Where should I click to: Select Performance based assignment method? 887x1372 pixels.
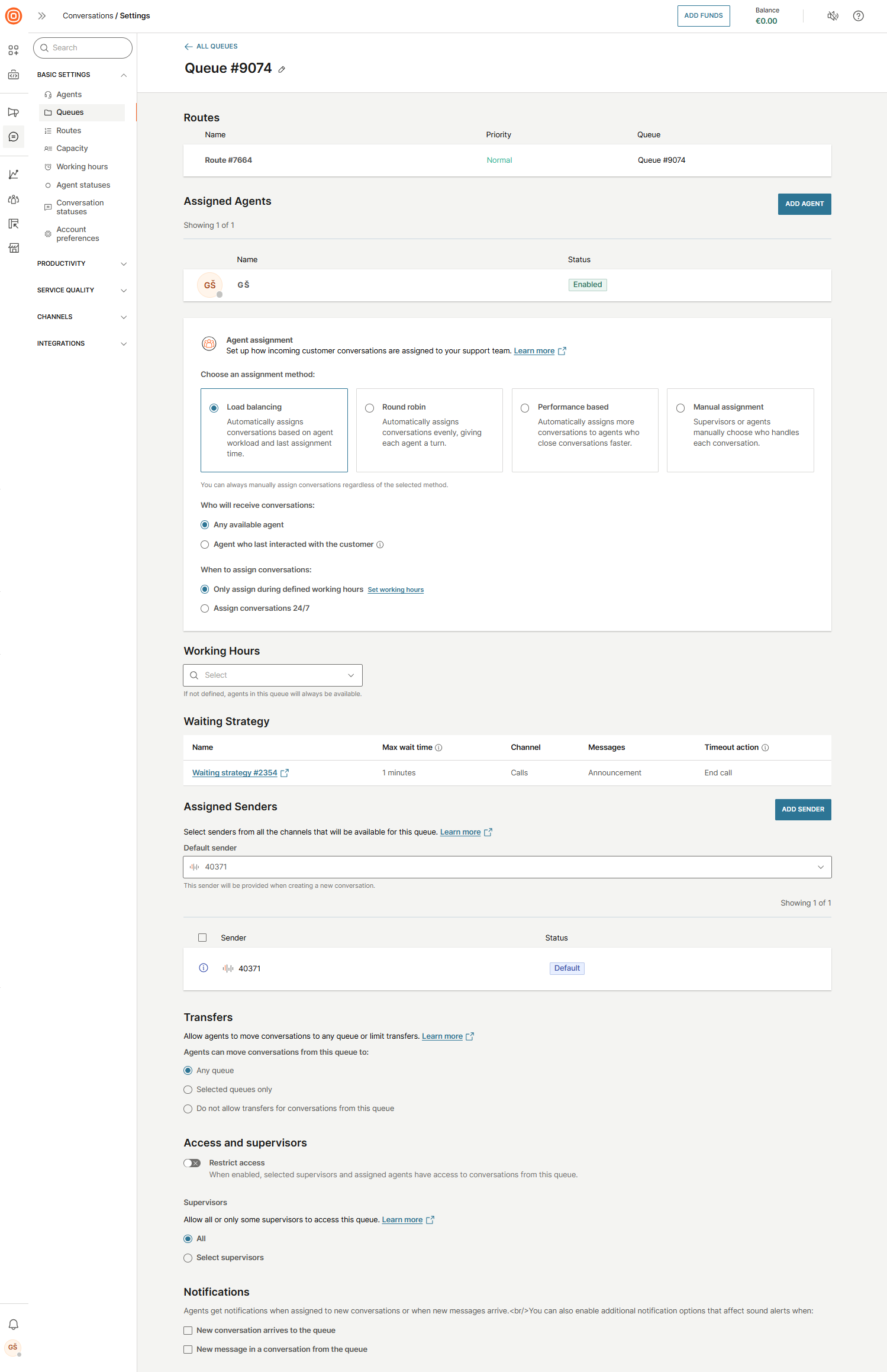585,430
